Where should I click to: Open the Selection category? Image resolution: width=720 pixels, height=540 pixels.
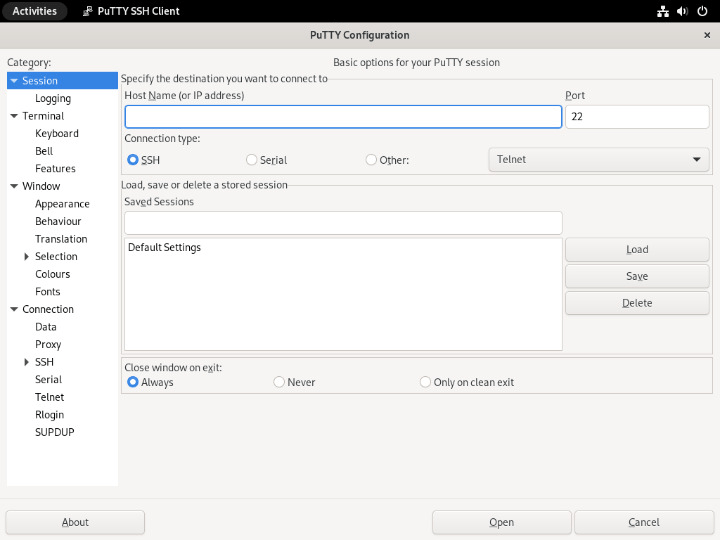(x=56, y=257)
